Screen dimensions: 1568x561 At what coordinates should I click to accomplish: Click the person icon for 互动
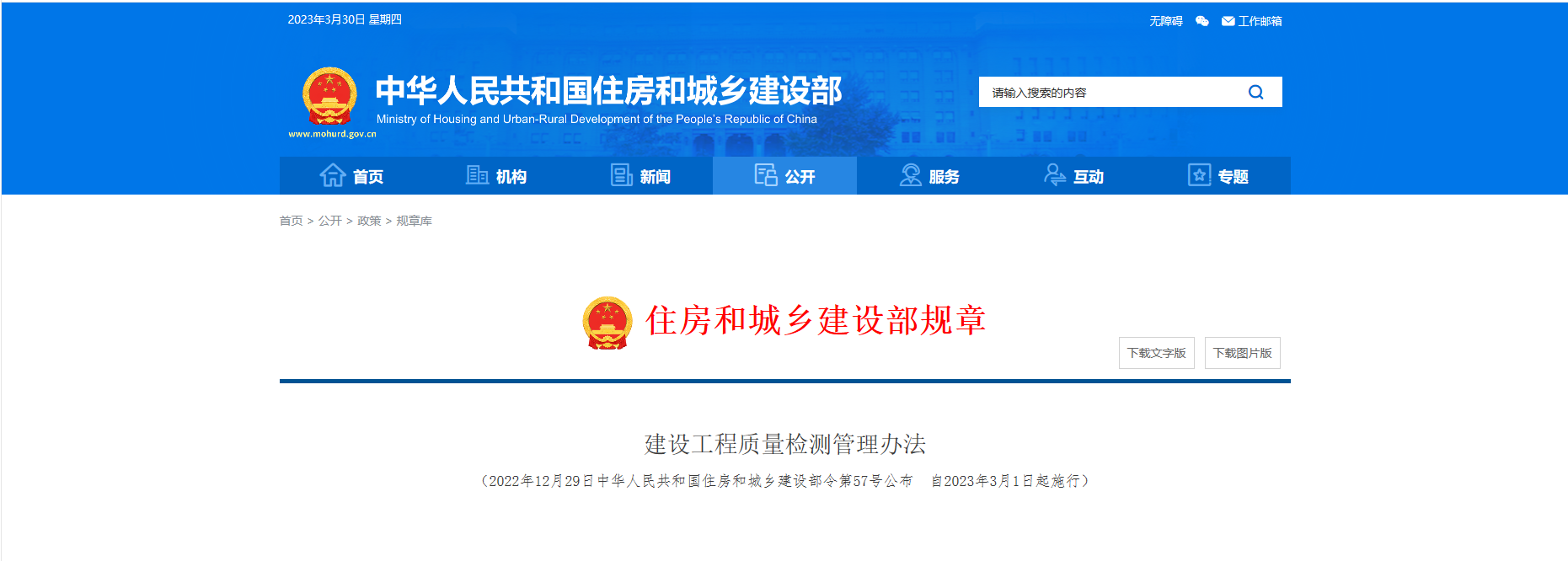pos(1054,175)
